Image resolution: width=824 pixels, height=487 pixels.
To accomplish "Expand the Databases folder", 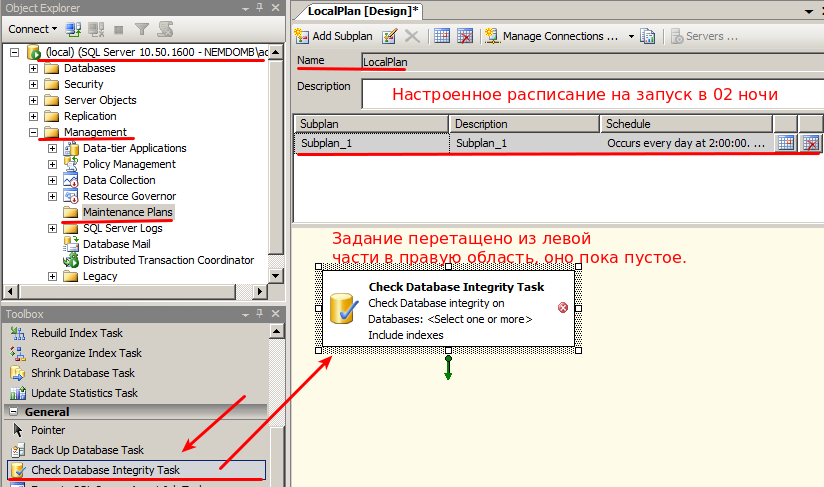I will [34, 68].
